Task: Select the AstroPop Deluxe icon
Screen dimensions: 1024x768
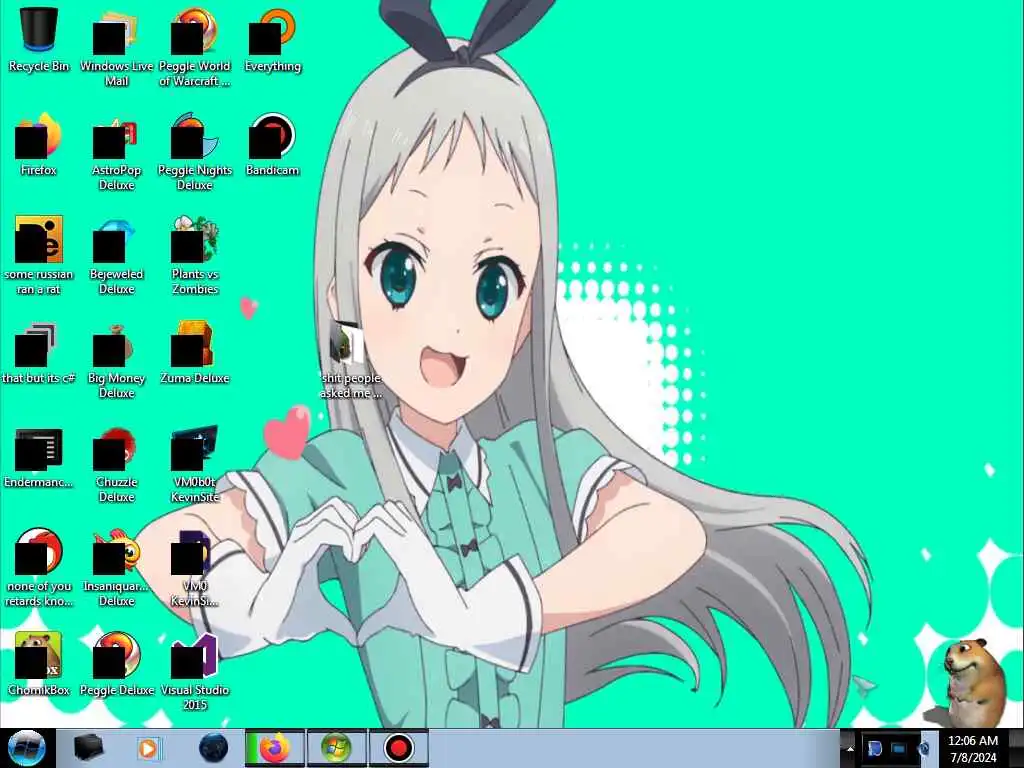Action: pos(116,153)
